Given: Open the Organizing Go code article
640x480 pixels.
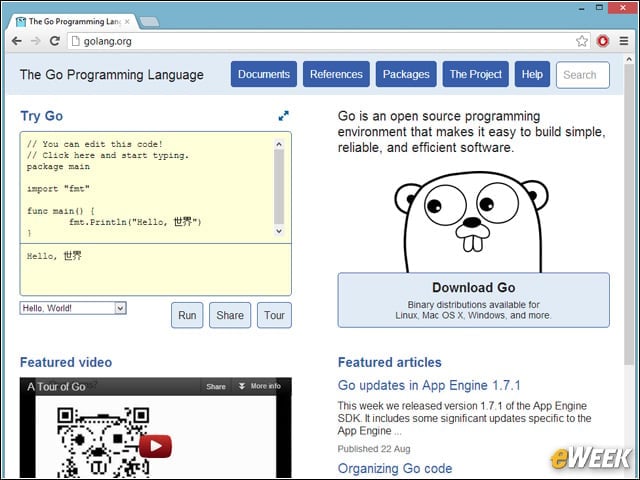Looking at the screenshot, I should [x=395, y=469].
